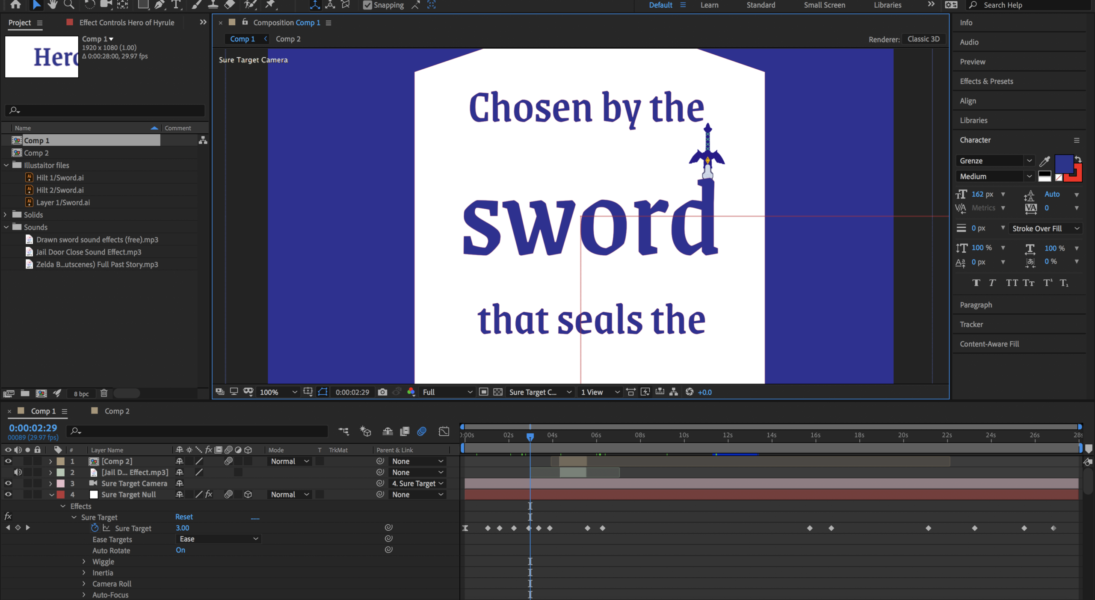The width and height of the screenshot is (1095, 600).
Task: Select the Type tool in the toolbar
Action: coord(175,5)
